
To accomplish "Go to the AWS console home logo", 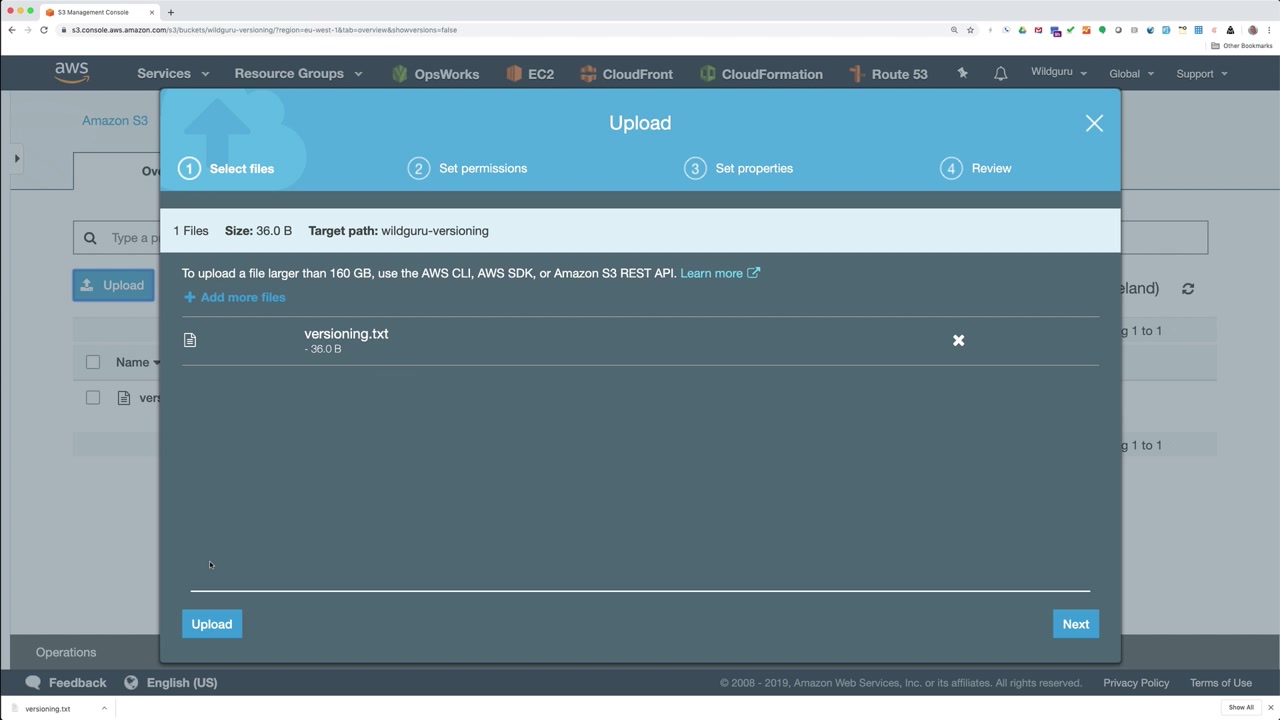I will coord(72,73).
